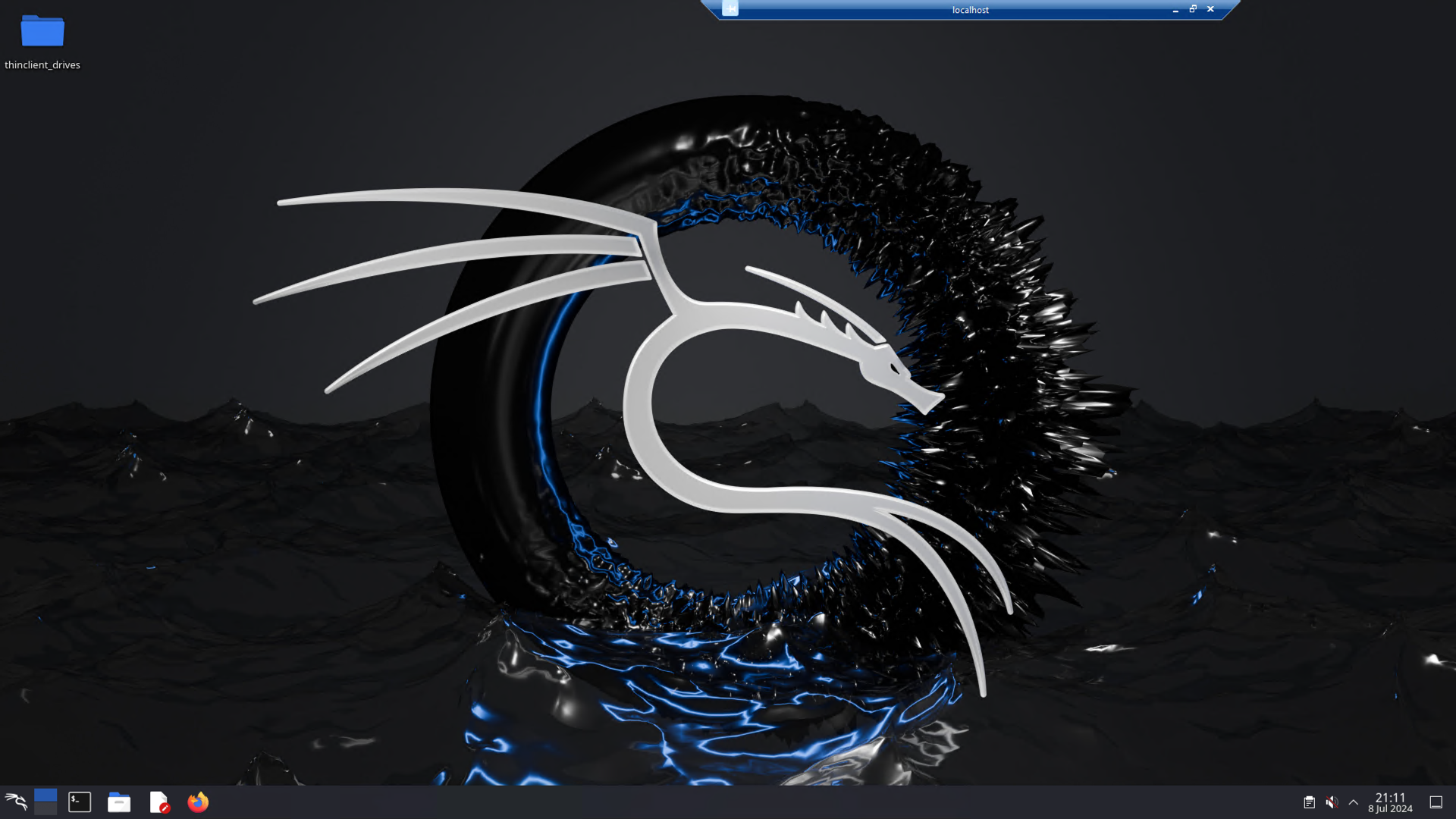Click the localhost connection bar title
The image size is (1456, 819).
coord(970,10)
